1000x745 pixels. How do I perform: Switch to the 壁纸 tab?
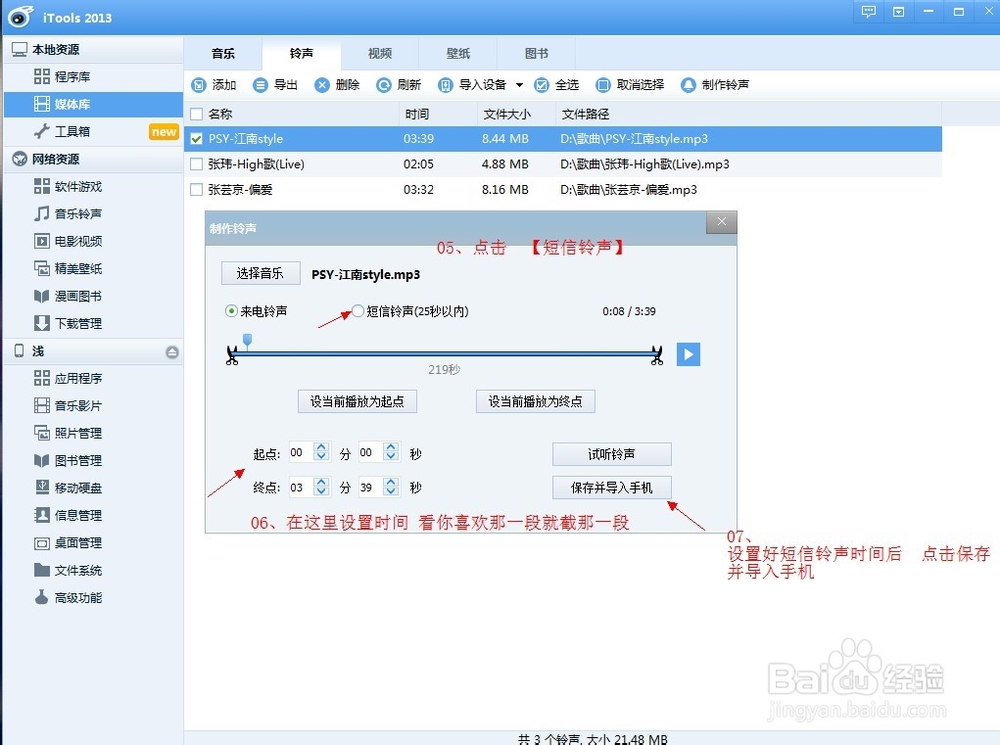pos(457,53)
